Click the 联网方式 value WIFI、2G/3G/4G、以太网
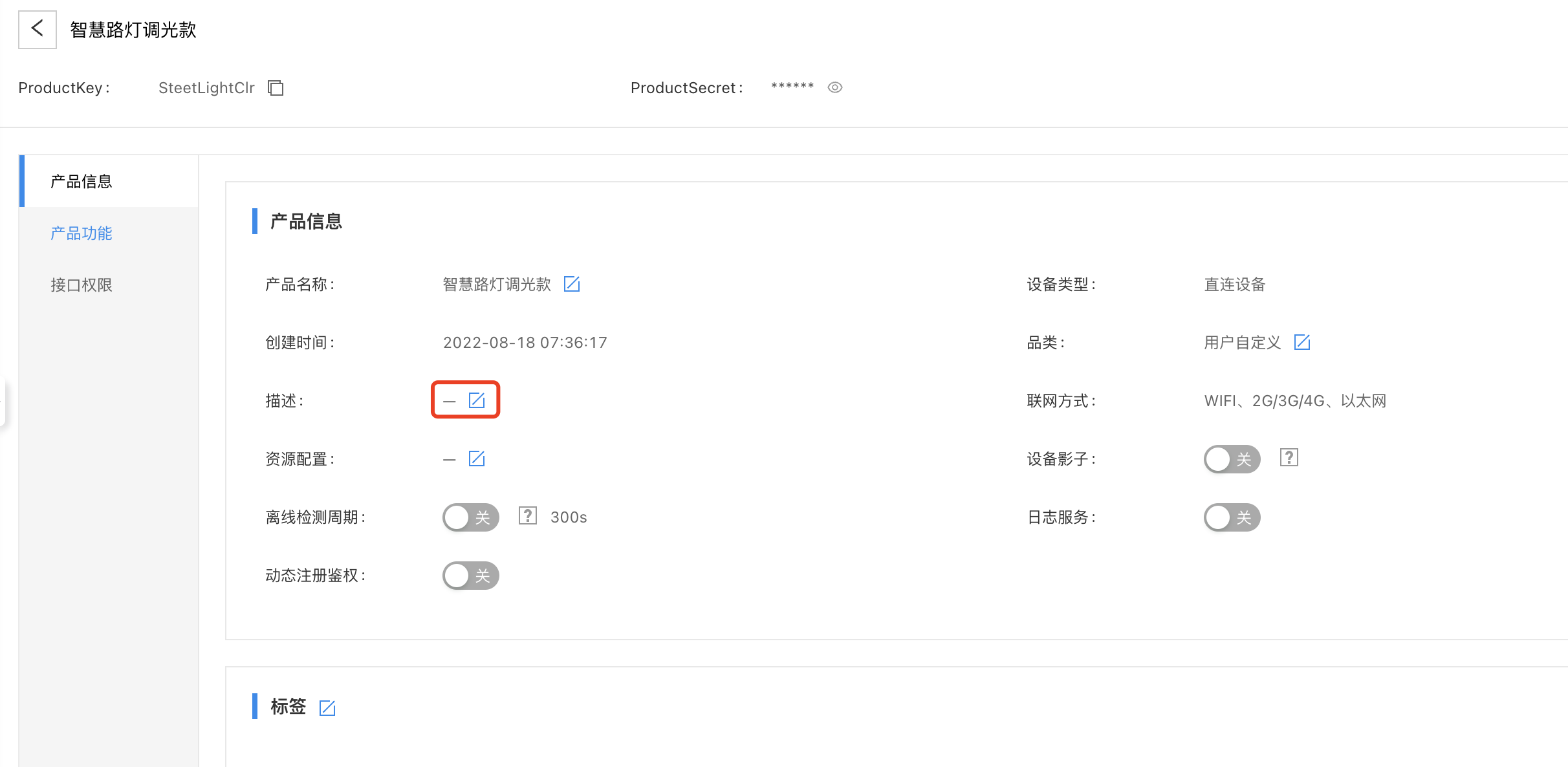Image resolution: width=1568 pixels, height=767 pixels. tap(1295, 401)
